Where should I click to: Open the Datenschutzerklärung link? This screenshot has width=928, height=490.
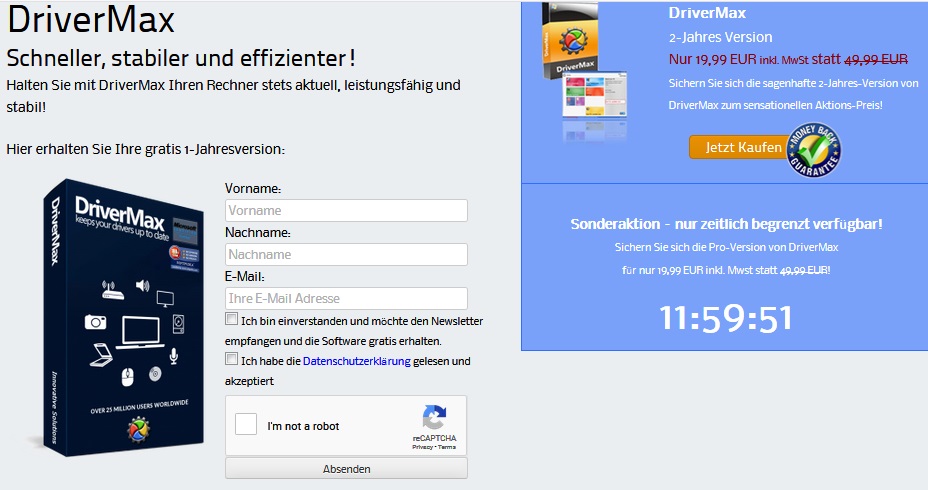(356, 361)
